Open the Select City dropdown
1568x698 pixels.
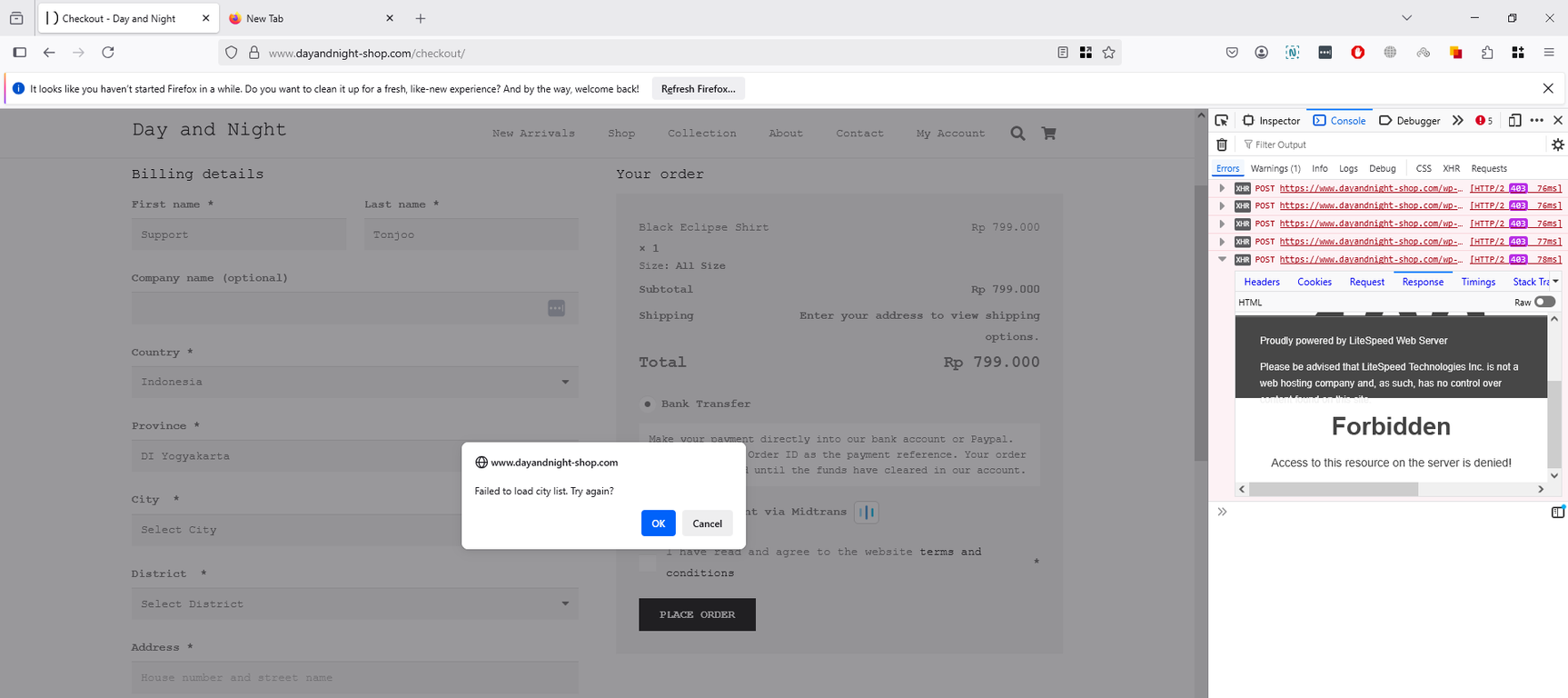354,530
